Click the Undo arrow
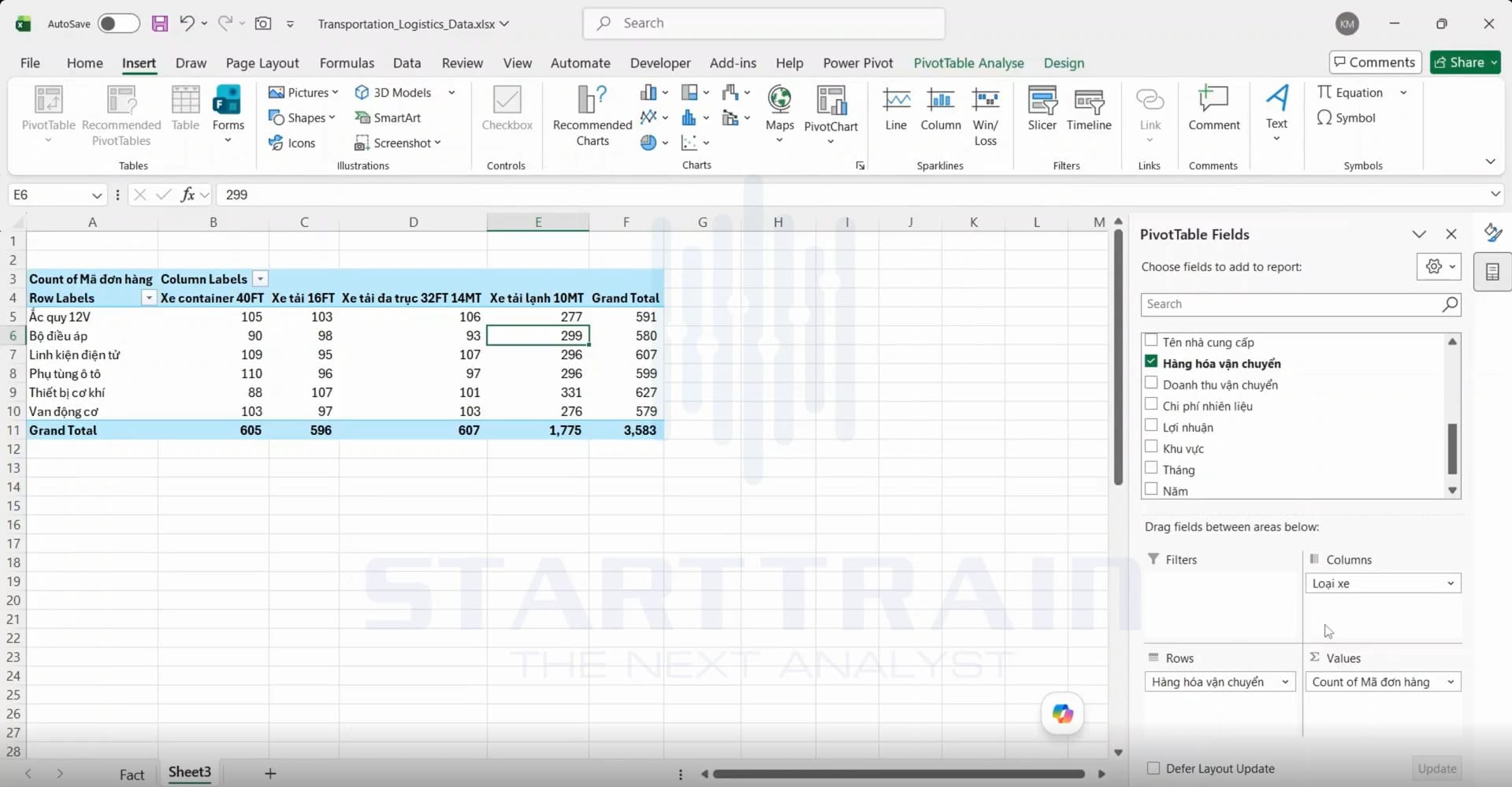 coord(187,23)
